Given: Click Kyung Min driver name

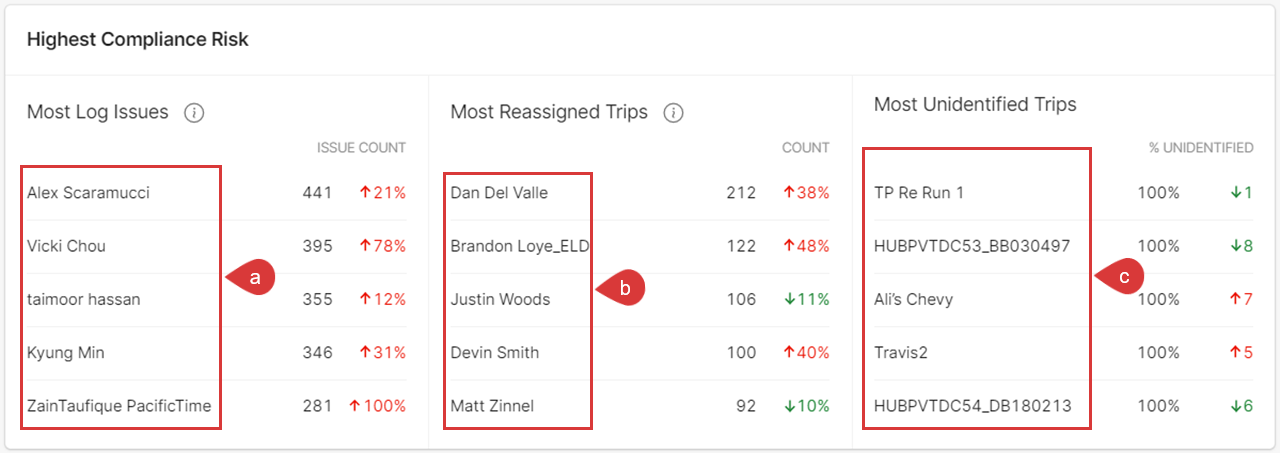Looking at the screenshot, I should coord(66,352).
